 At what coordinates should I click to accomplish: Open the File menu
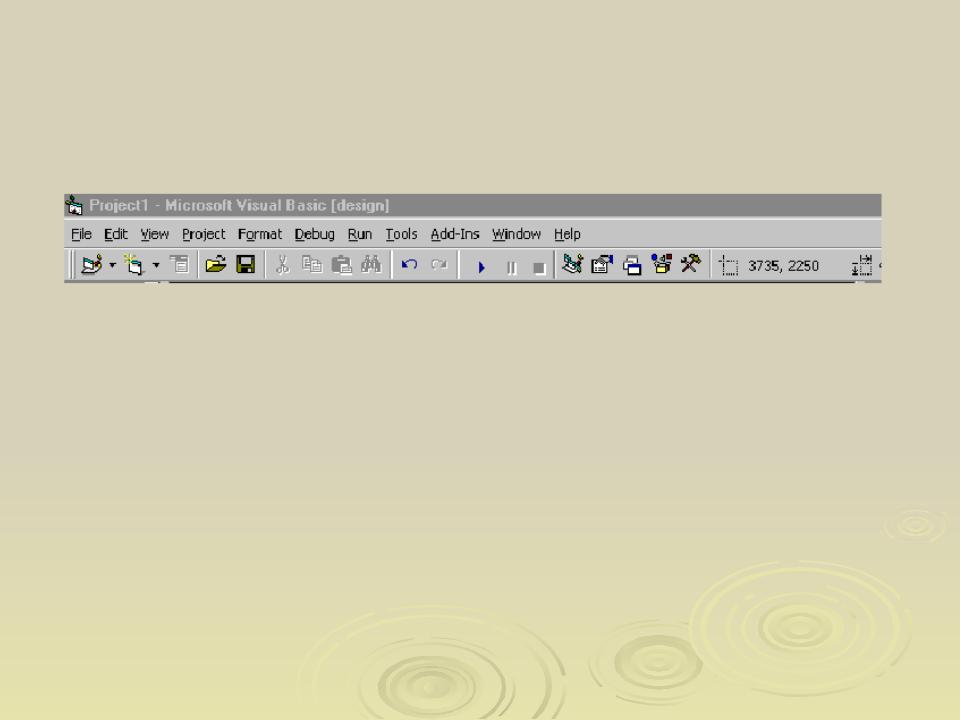(x=81, y=234)
